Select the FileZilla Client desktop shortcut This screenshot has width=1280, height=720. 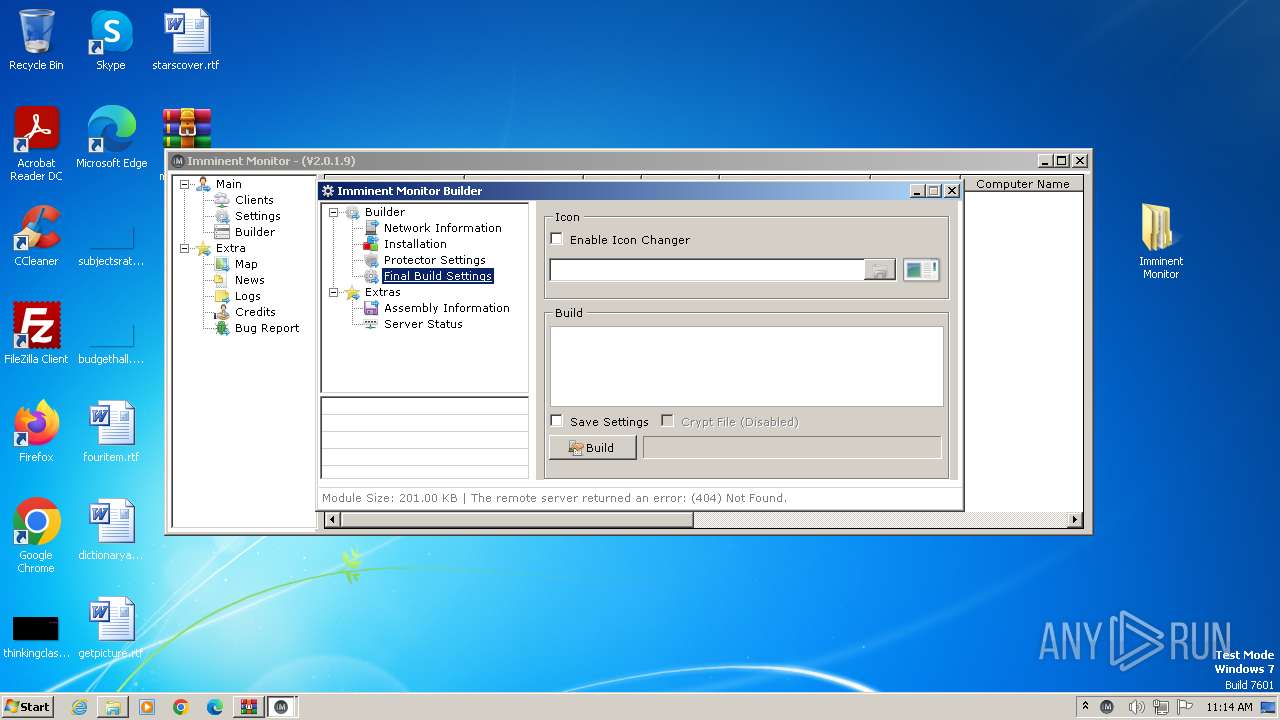(x=36, y=334)
